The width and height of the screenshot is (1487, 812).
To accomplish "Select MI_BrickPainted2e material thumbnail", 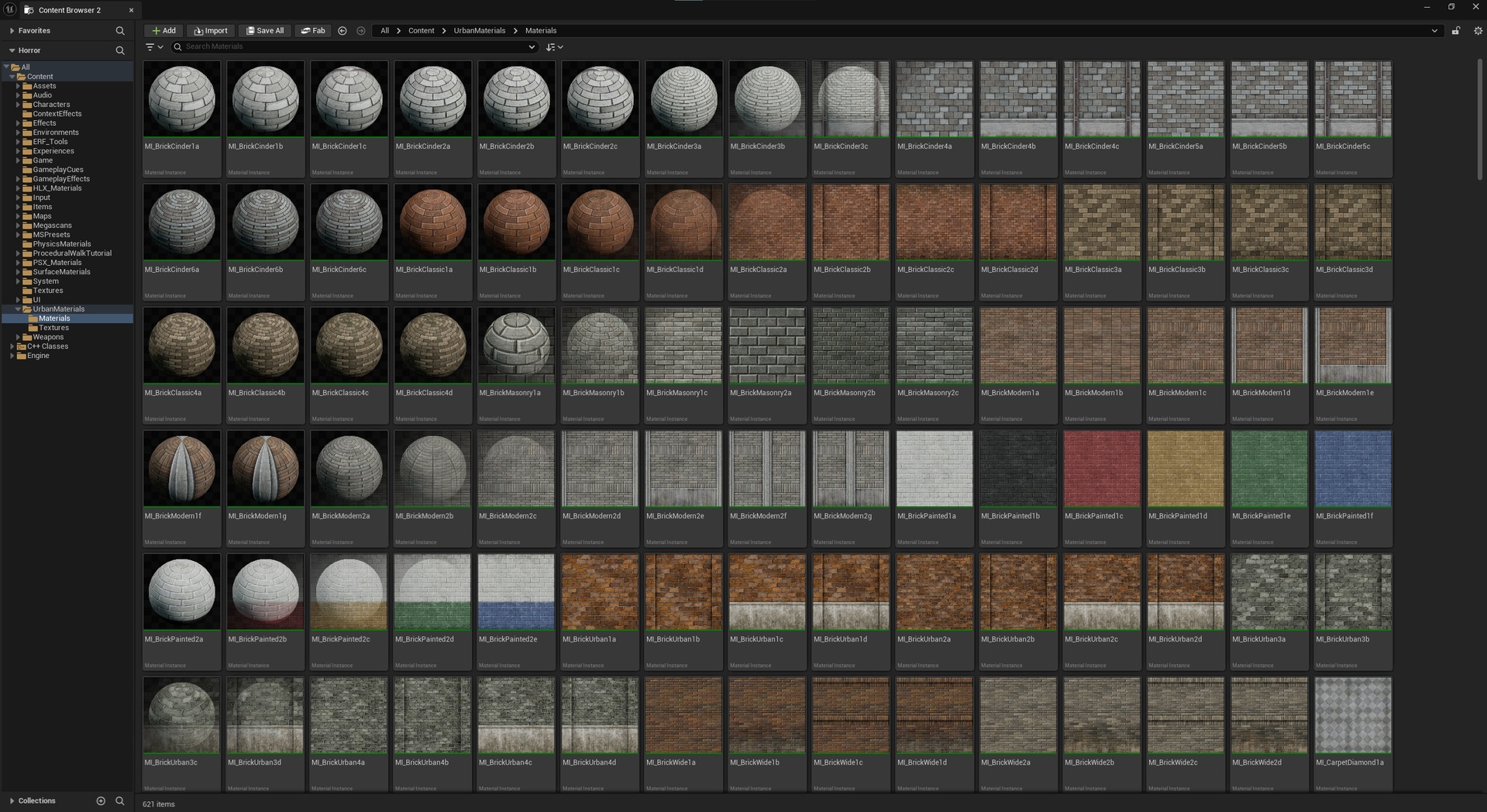I will click(517, 592).
